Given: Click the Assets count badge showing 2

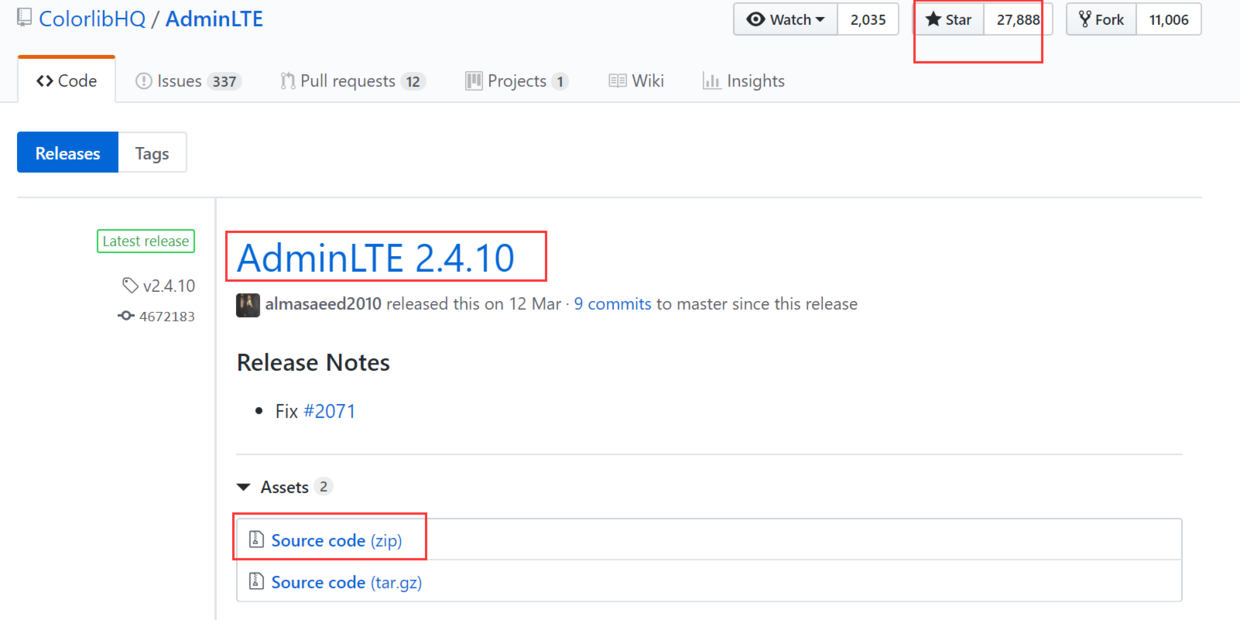Looking at the screenshot, I should click(323, 487).
